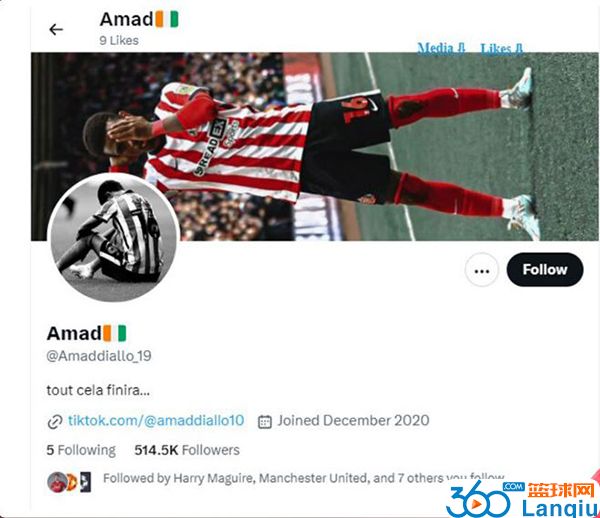
Task: Click the flag emoji next to profile name
Action: (114, 333)
